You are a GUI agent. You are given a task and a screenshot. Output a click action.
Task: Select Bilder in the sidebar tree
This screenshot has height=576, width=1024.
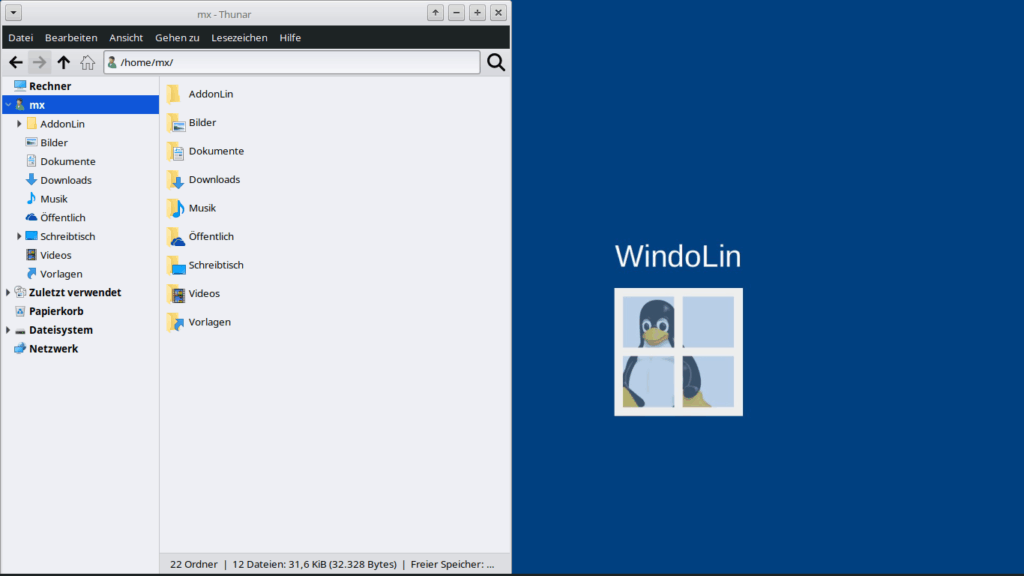54,142
